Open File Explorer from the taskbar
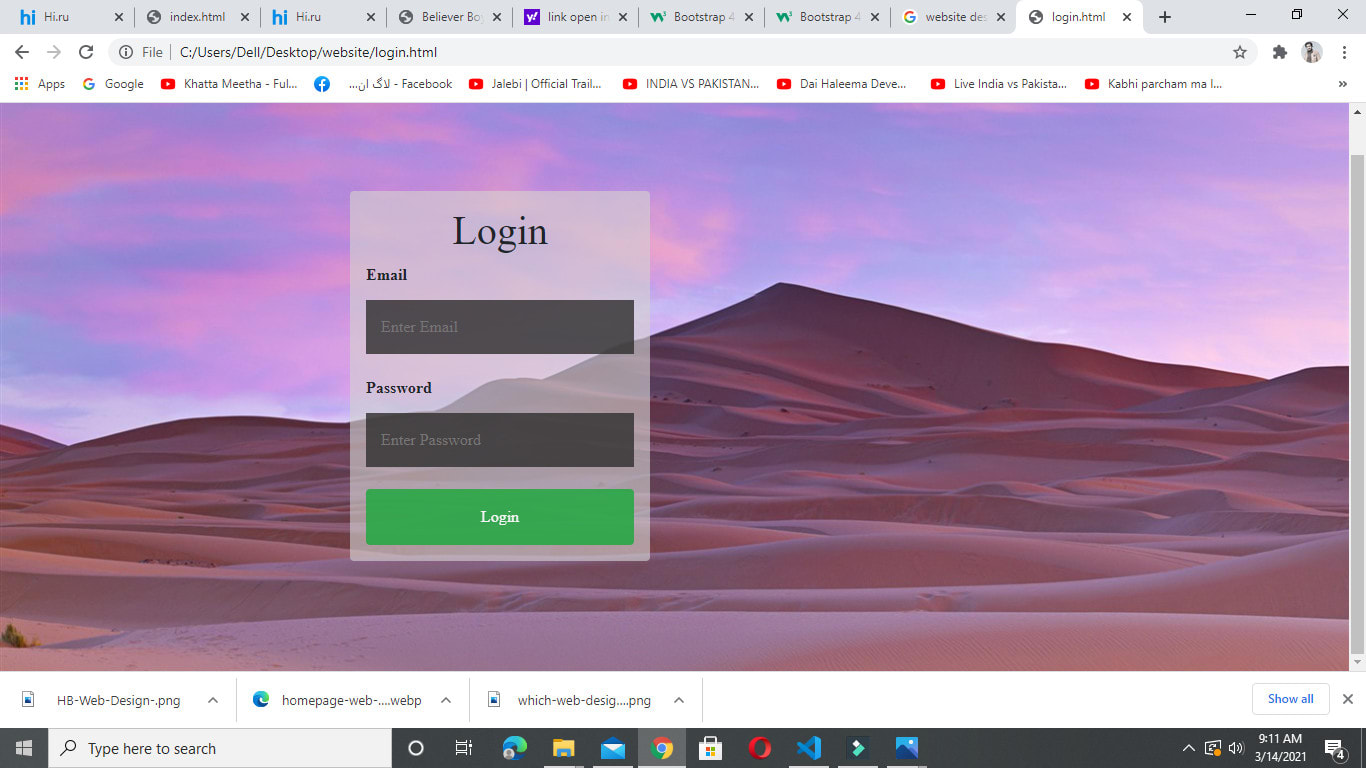This screenshot has height=768, width=1366. (564, 748)
